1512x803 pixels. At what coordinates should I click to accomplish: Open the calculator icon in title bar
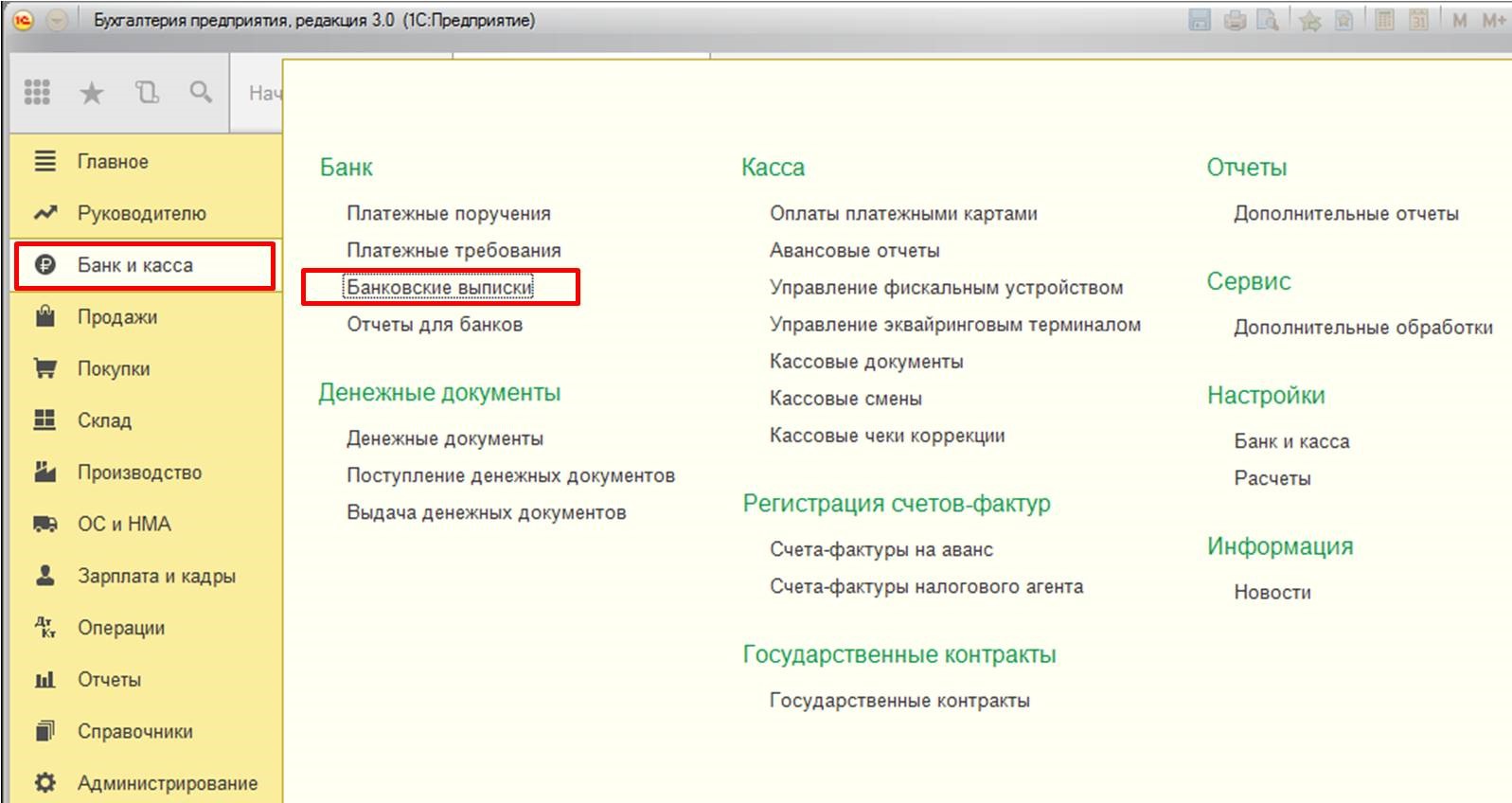tap(1384, 20)
